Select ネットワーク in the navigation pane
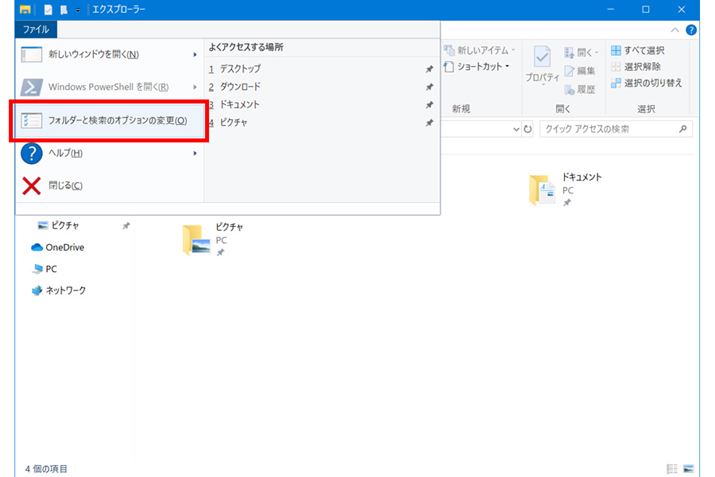Viewport: 715px width, 477px height. tap(58, 290)
